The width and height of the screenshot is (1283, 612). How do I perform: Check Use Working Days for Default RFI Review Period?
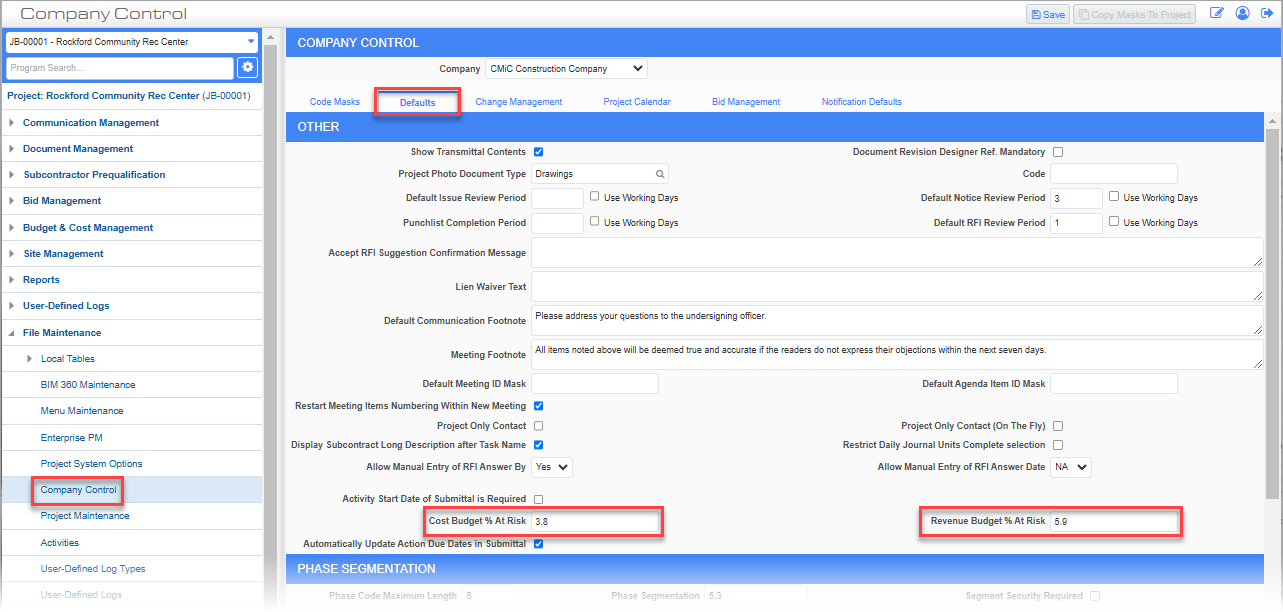1114,222
